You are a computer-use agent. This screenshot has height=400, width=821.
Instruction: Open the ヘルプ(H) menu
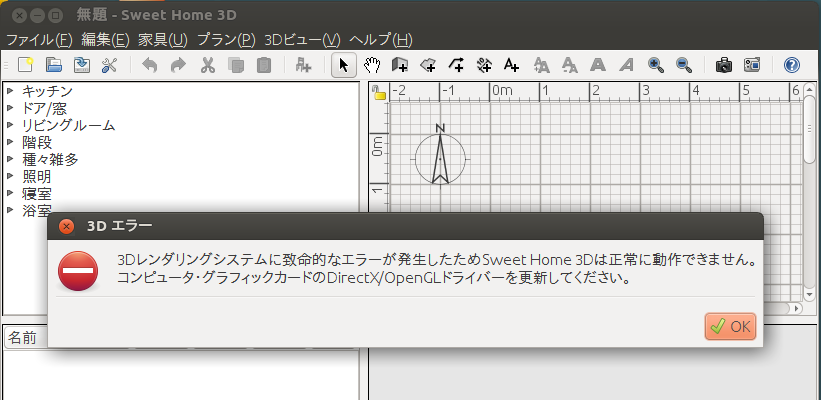tap(381, 40)
